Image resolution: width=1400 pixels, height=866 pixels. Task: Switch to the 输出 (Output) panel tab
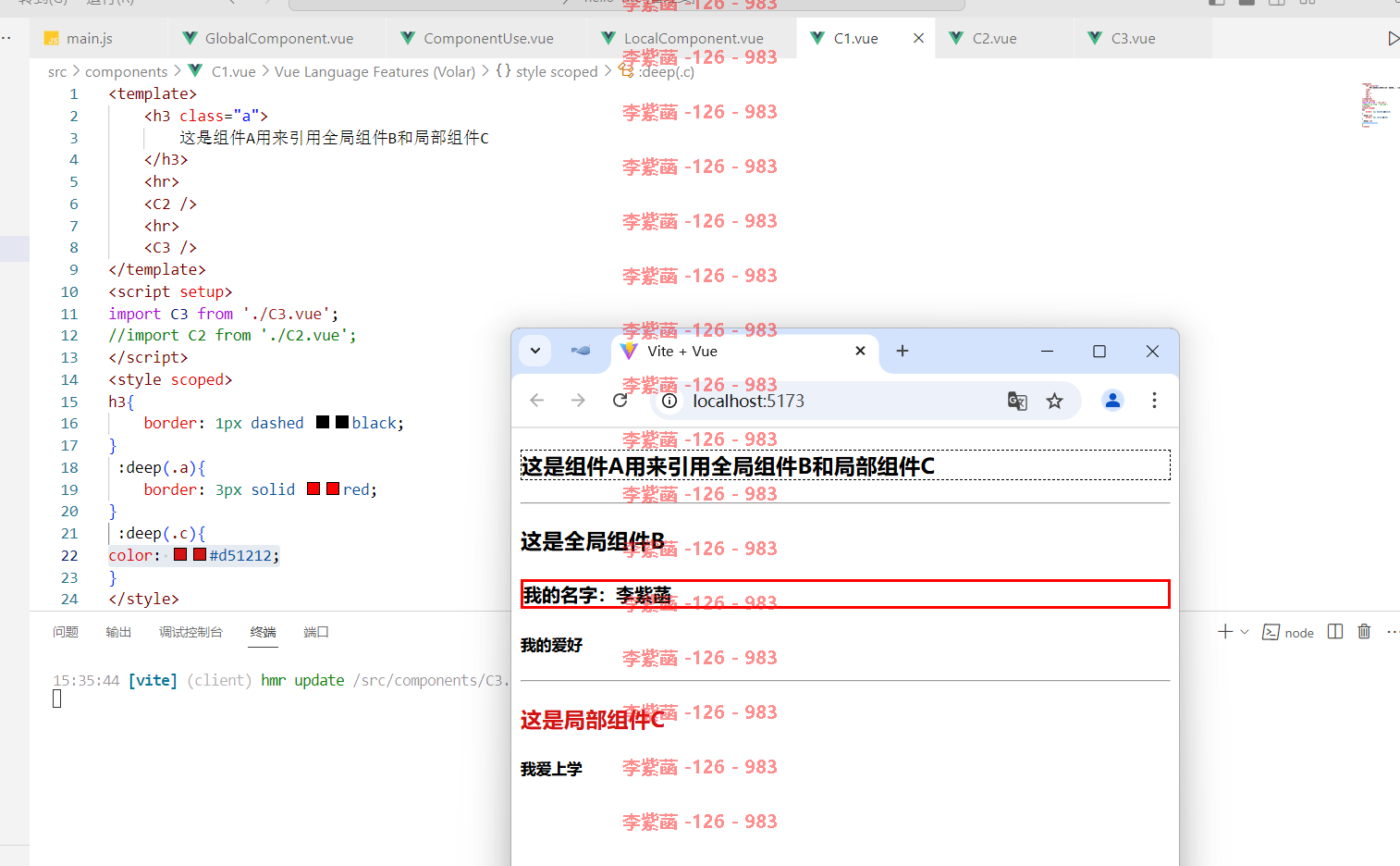118,632
